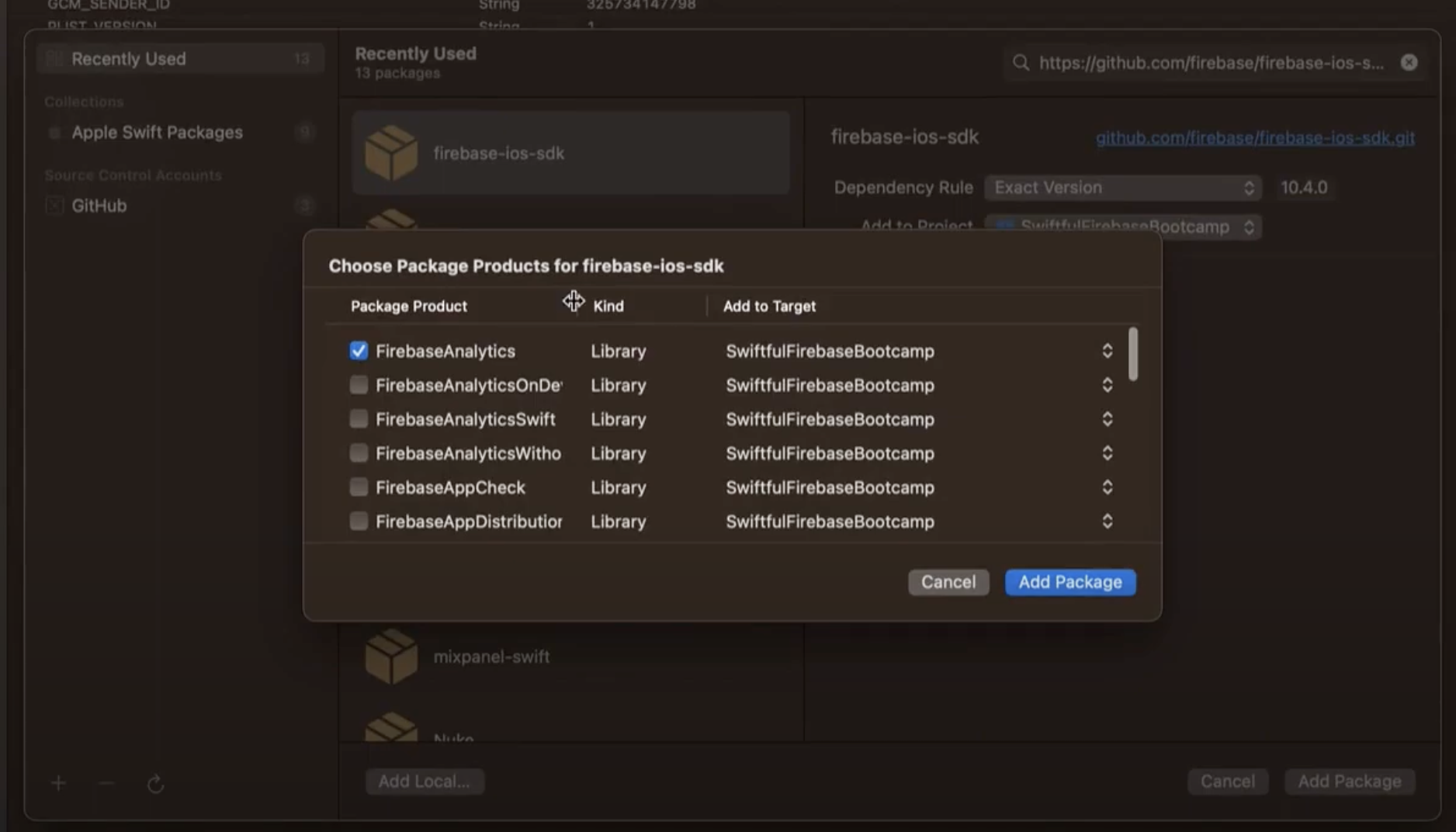Clear the package search field
Screen dimensions: 1456x832
point(1409,63)
